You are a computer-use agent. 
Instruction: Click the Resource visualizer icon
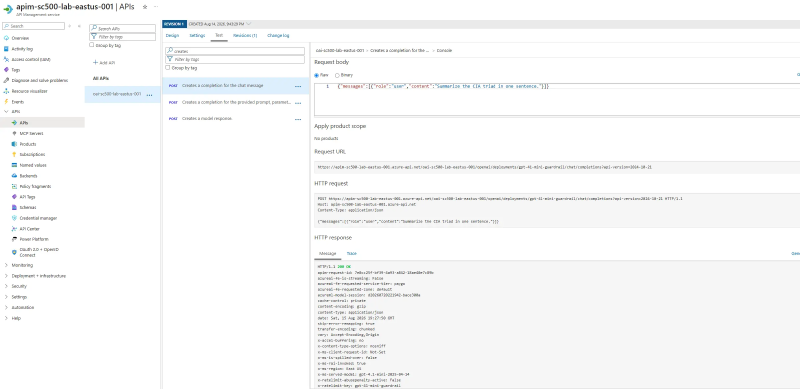coord(6,91)
